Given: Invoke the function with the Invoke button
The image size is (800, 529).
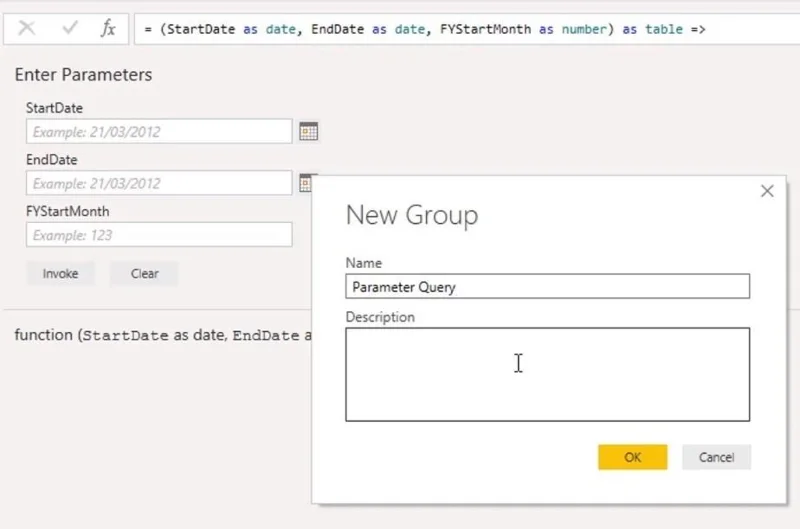Looking at the screenshot, I should pos(60,273).
